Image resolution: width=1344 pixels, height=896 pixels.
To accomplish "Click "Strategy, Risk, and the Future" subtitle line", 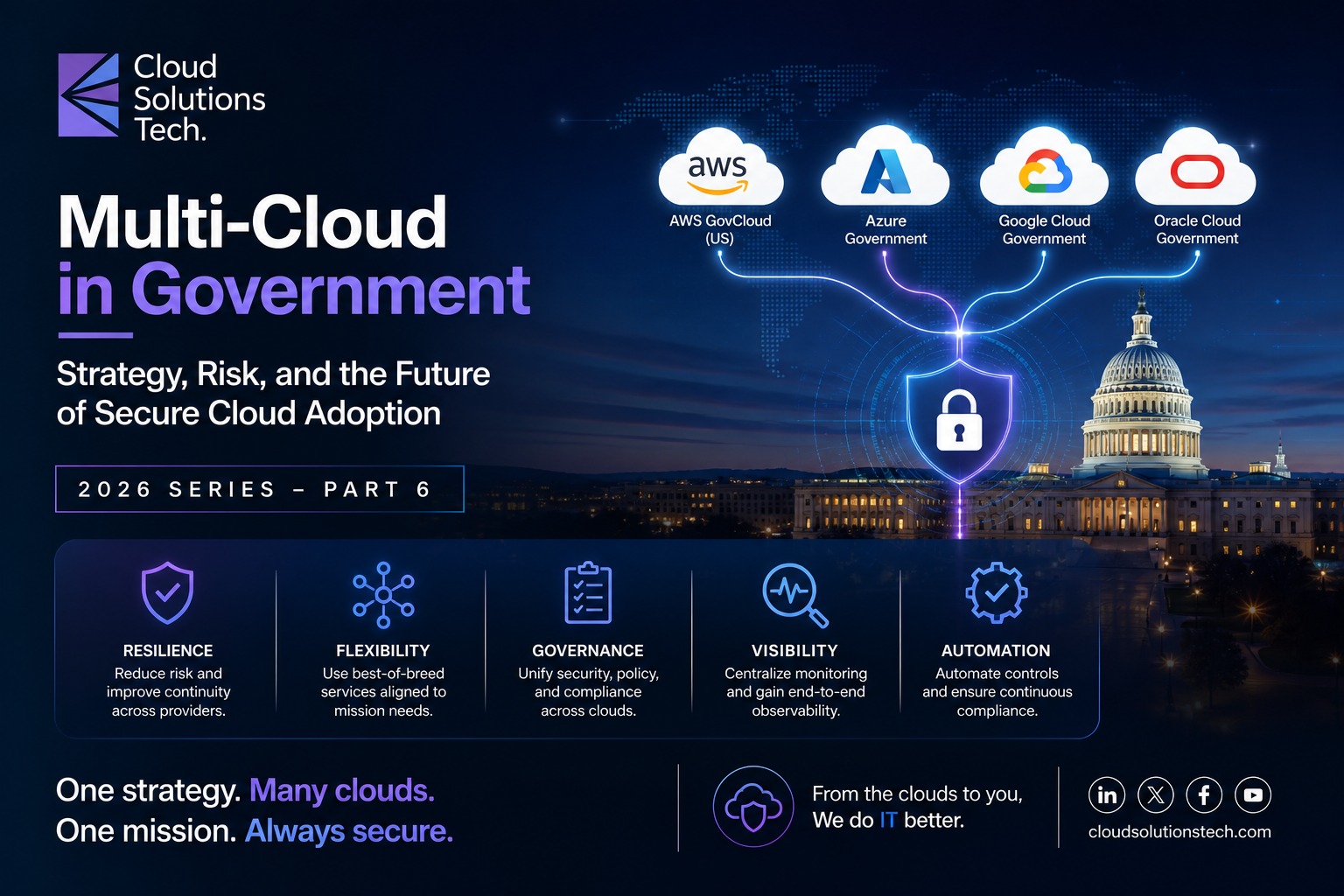I will tap(273, 374).
